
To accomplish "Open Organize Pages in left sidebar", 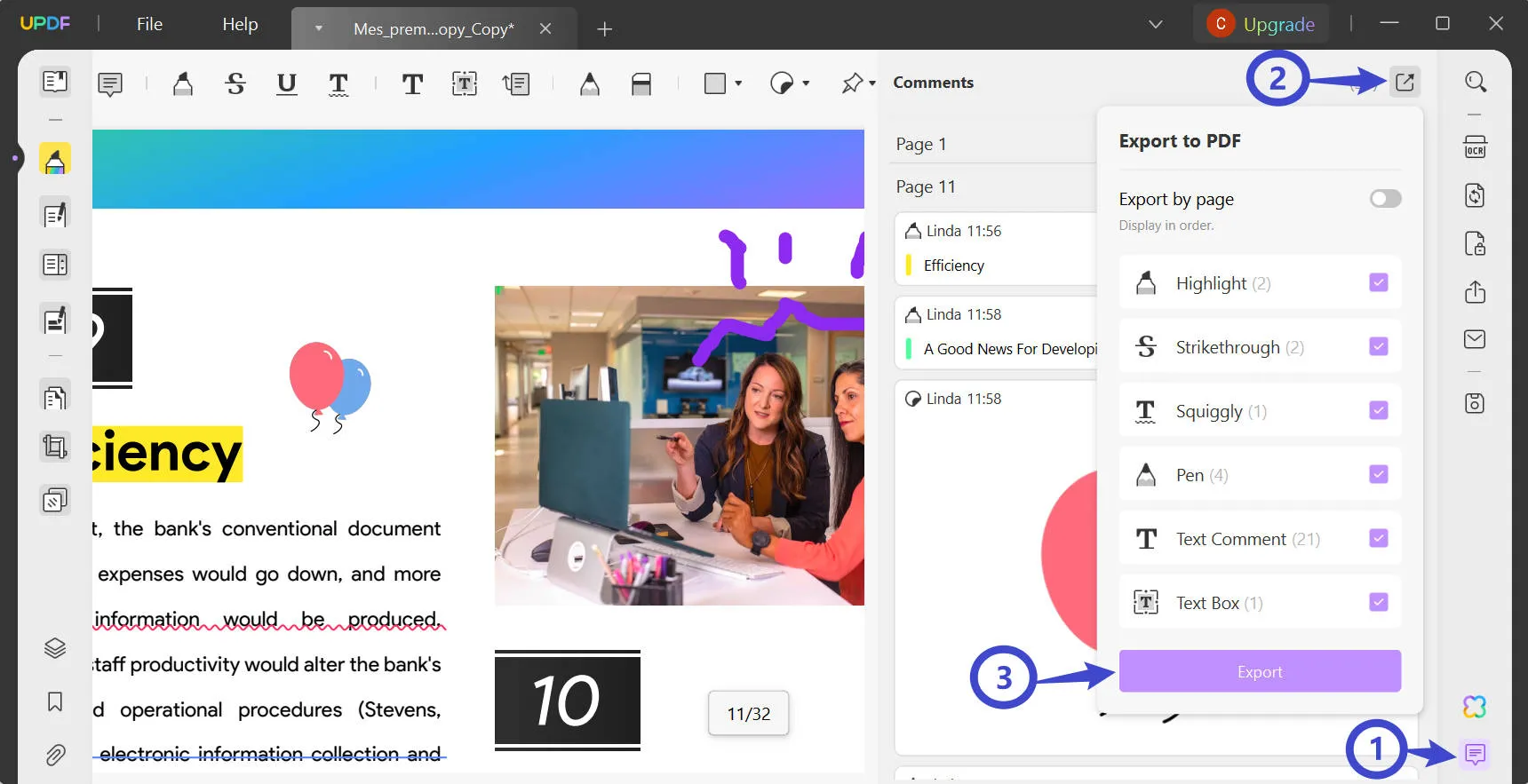I will point(55,397).
